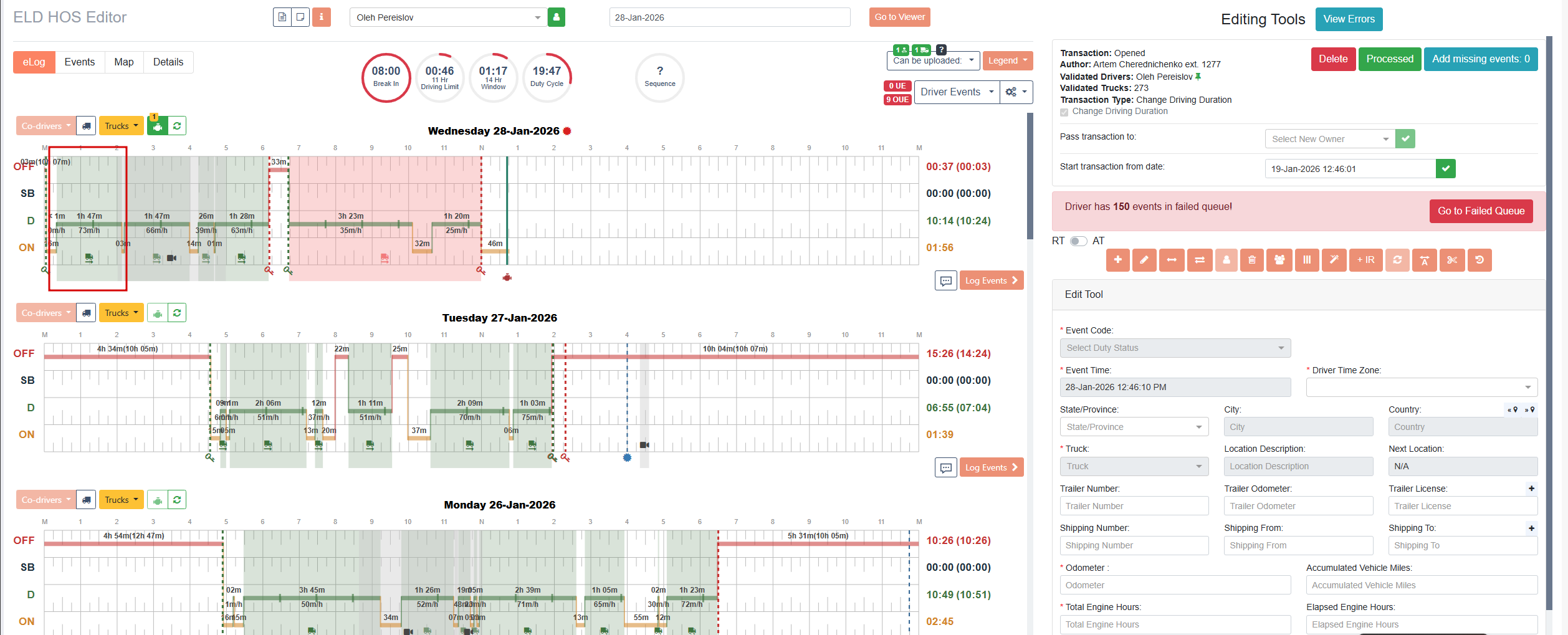Click the orange info icon button
The height and width of the screenshot is (635, 1568).
coord(322,17)
